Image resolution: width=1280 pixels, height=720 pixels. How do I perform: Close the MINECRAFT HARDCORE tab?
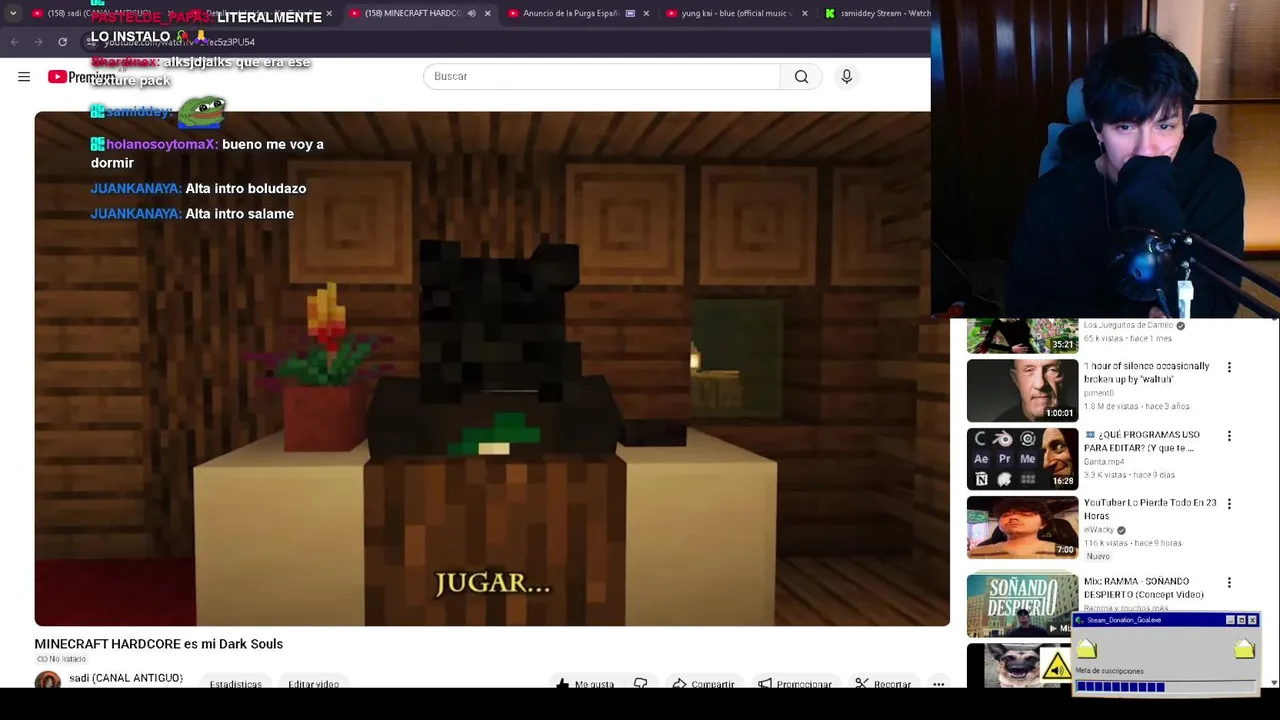[487, 14]
